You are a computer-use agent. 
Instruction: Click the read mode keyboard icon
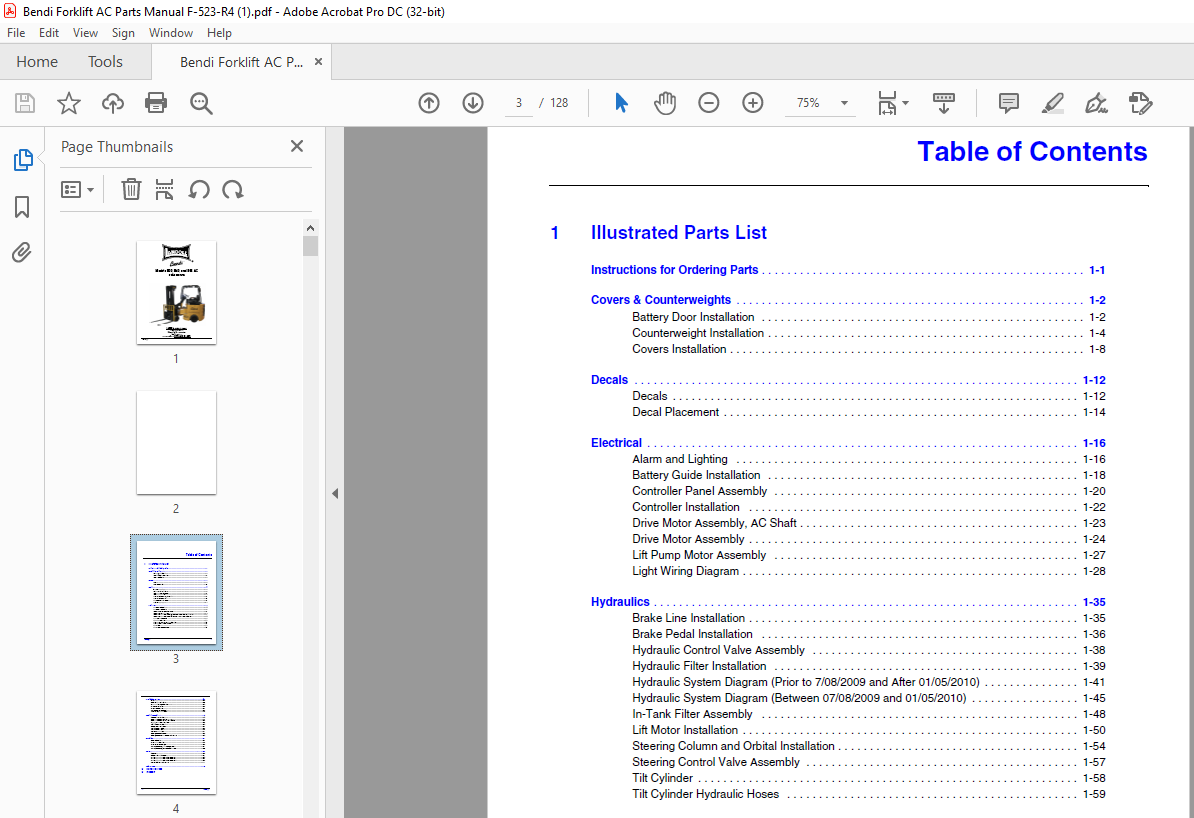click(x=943, y=103)
